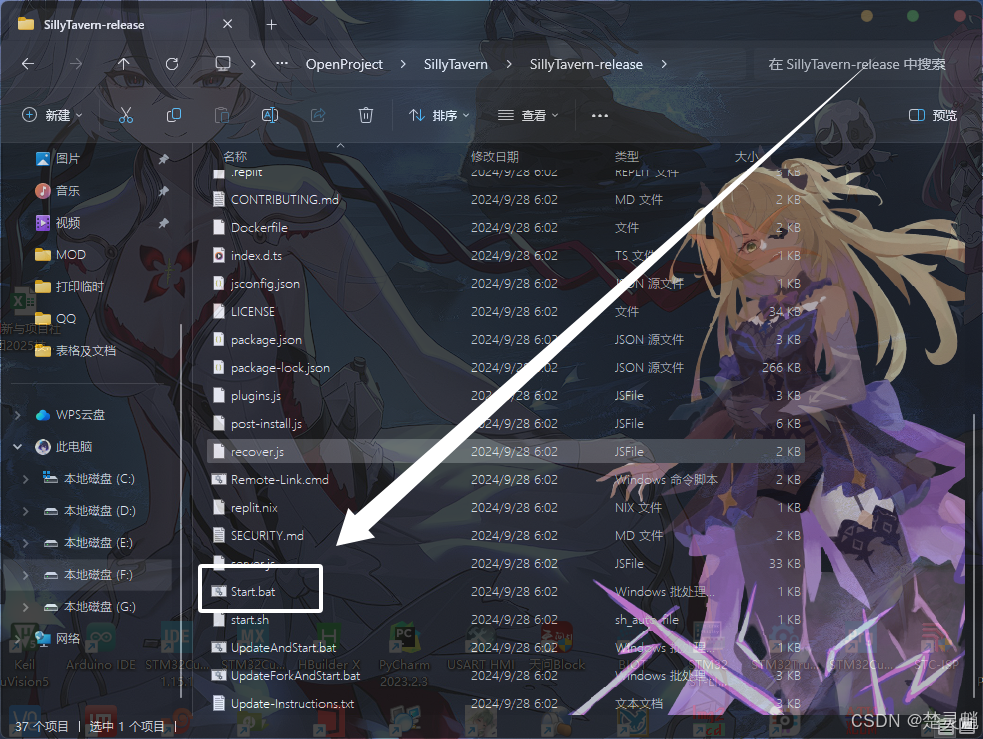
Task: Expand 本地磁盘 (G:) node
Action: pos(26,607)
